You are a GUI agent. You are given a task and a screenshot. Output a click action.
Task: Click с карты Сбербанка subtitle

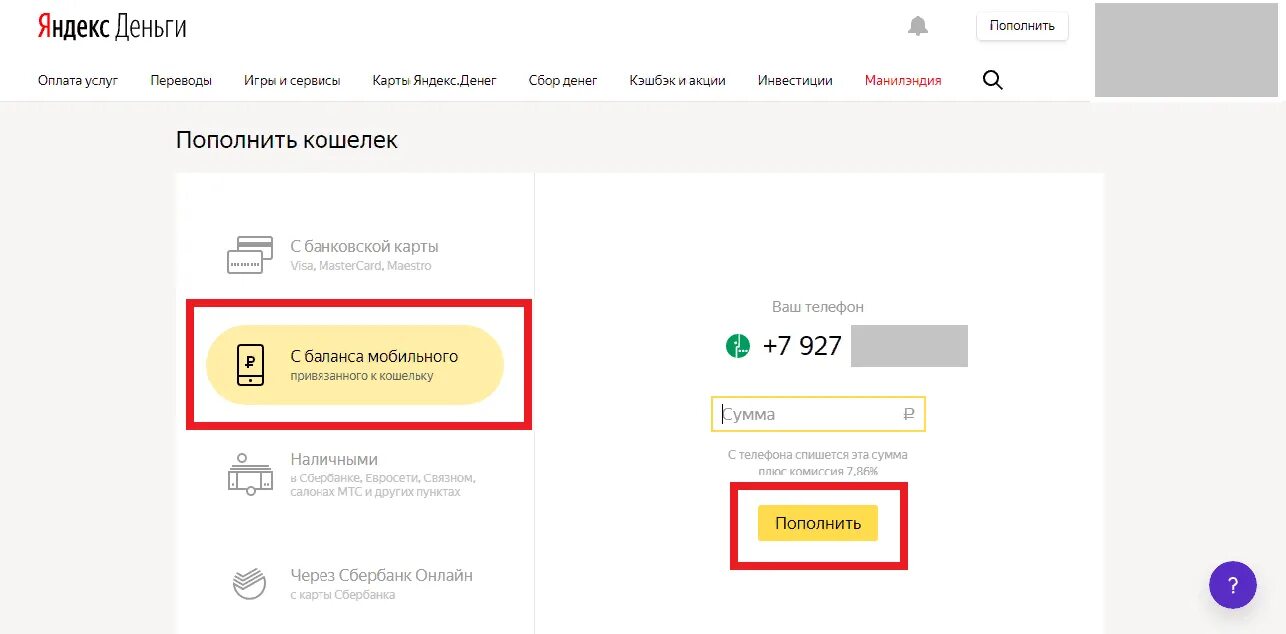click(x=343, y=595)
